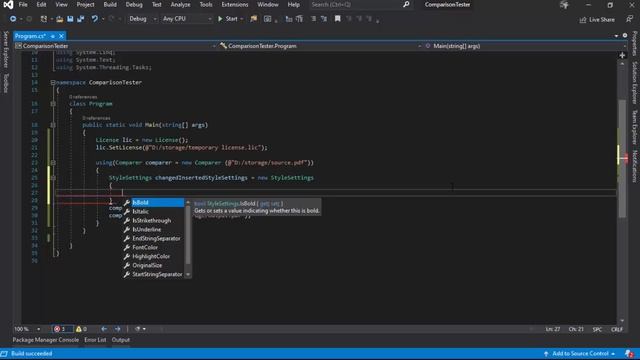The width and height of the screenshot is (640, 360).
Task: Select IsItalic in IntelliSense list
Action: [154, 211]
